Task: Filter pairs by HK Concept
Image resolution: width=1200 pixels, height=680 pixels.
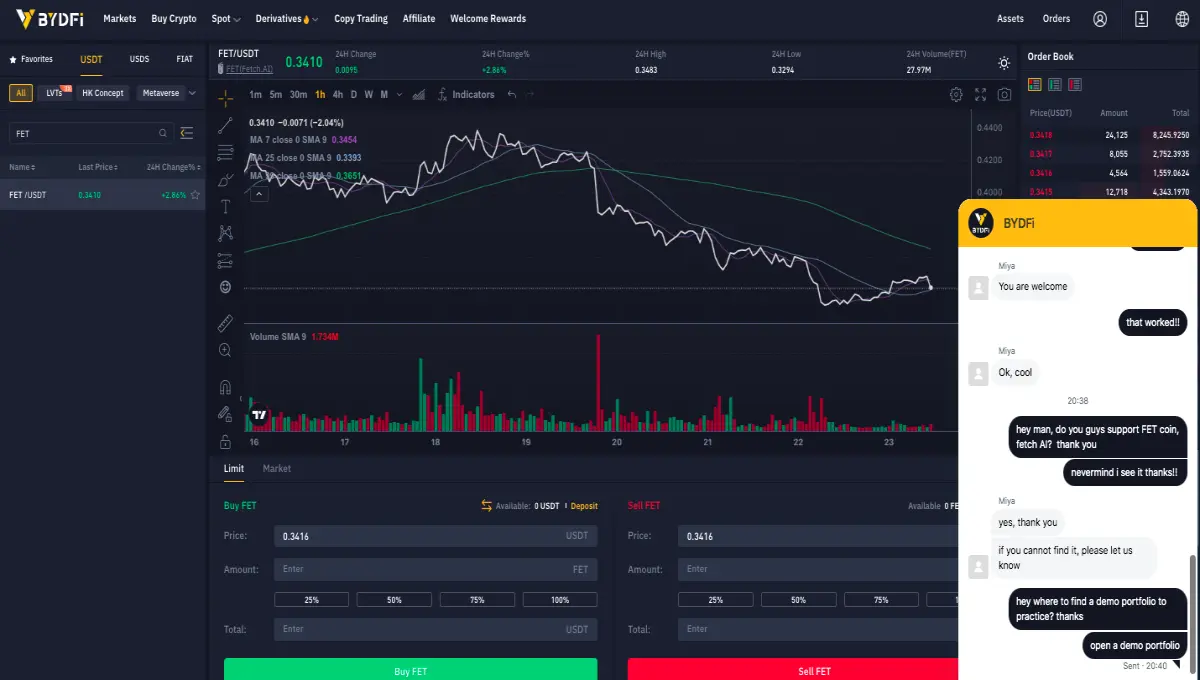Action: pyautogui.click(x=103, y=93)
